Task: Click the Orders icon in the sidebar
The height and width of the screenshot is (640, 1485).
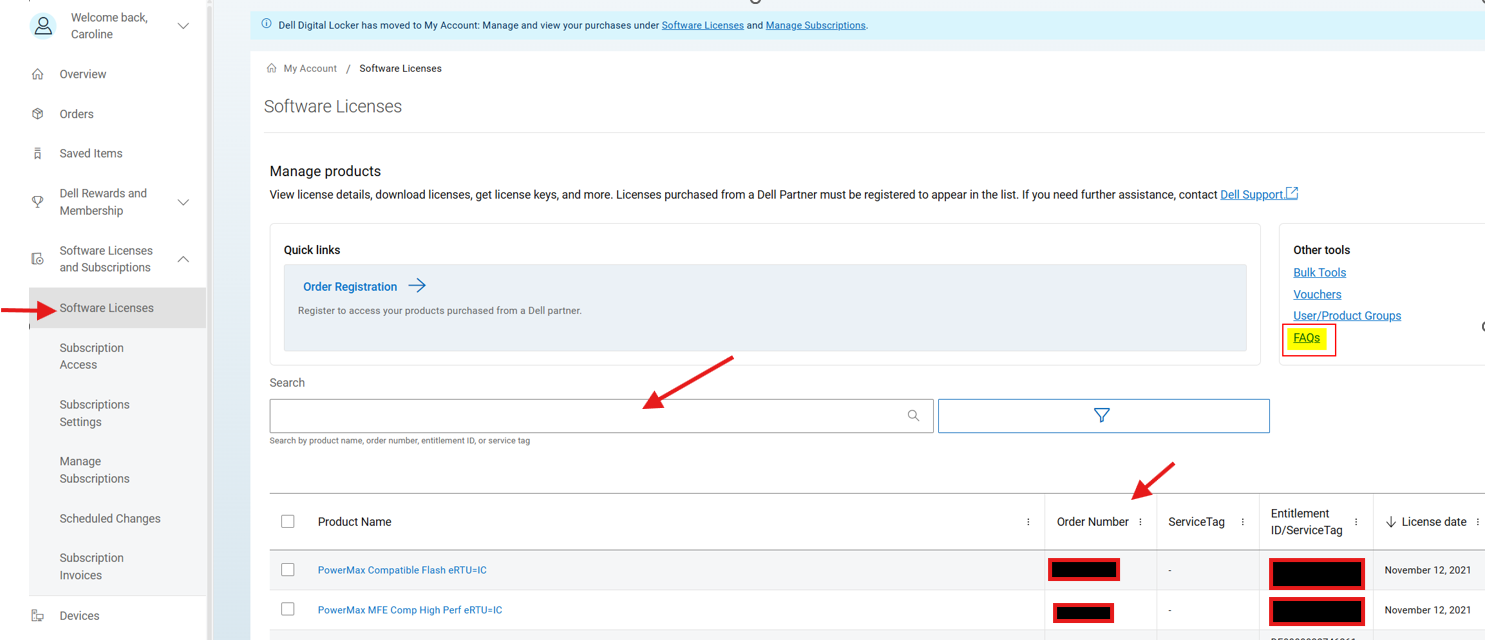Action: pos(39,113)
